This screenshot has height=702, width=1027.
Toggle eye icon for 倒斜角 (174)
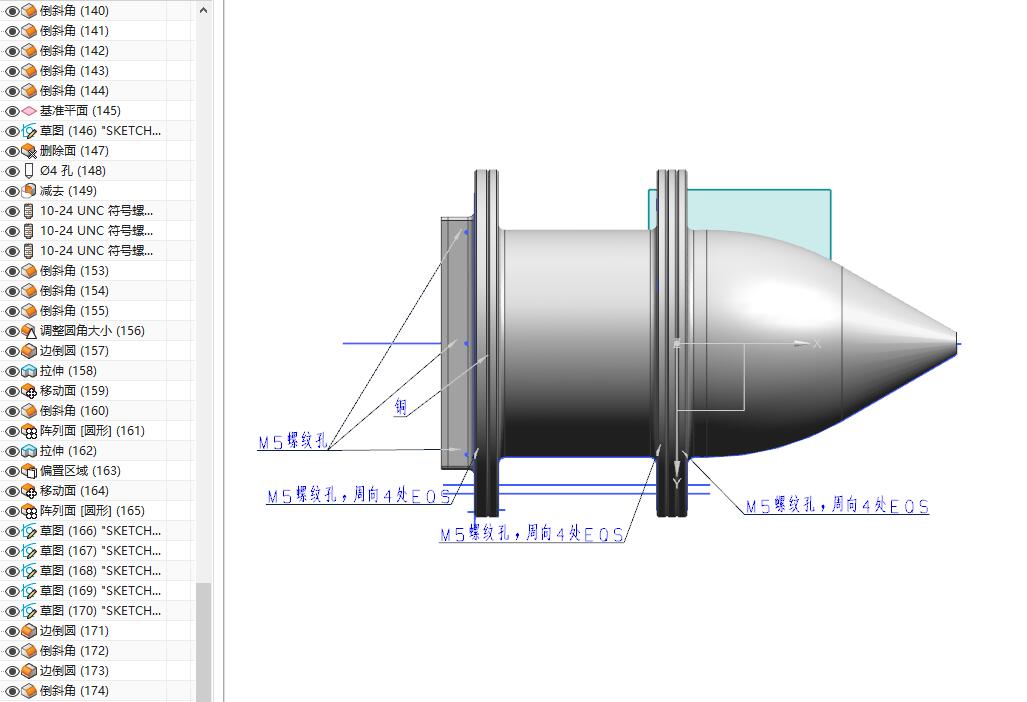coord(12,691)
